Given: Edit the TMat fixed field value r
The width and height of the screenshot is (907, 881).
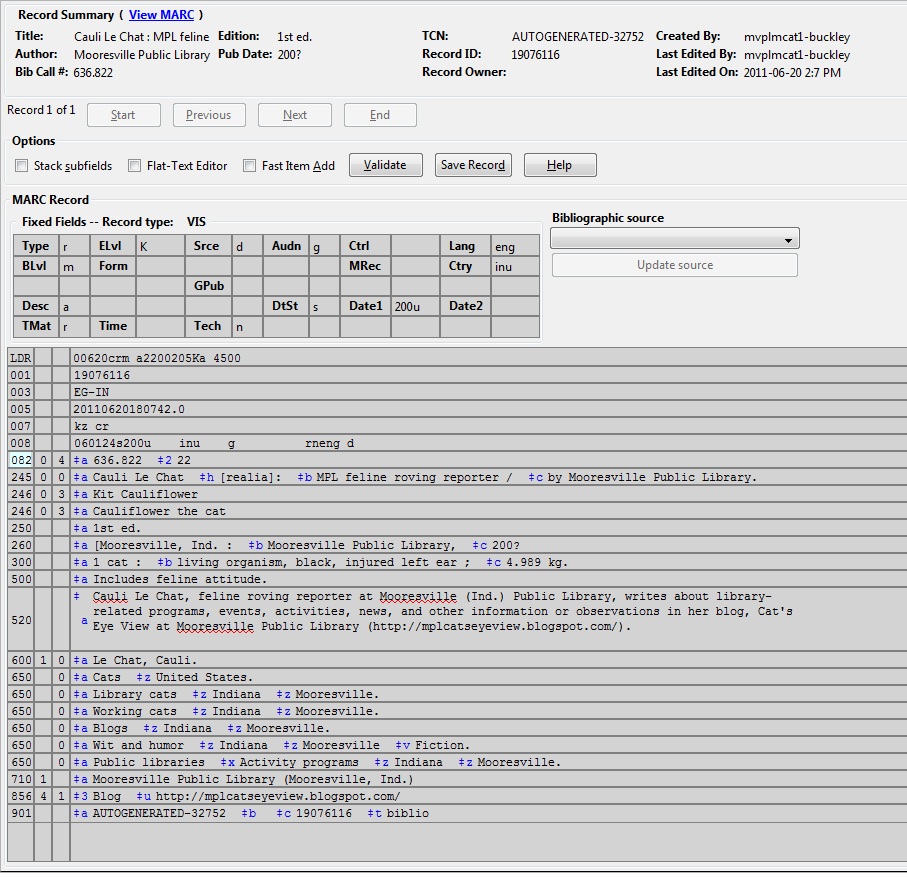Looking at the screenshot, I should click(74, 326).
